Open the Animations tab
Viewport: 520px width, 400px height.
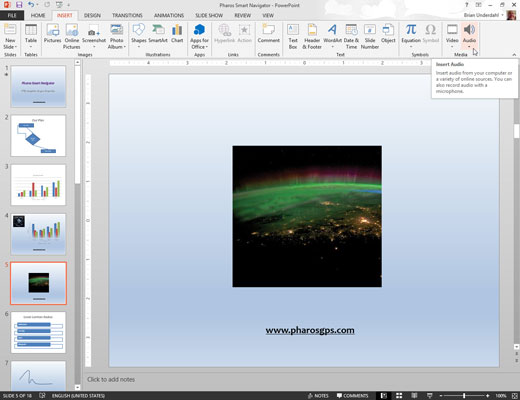click(x=169, y=15)
